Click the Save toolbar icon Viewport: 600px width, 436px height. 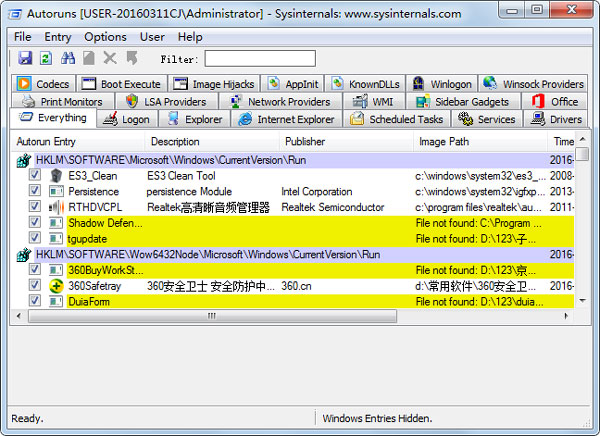click(25, 59)
